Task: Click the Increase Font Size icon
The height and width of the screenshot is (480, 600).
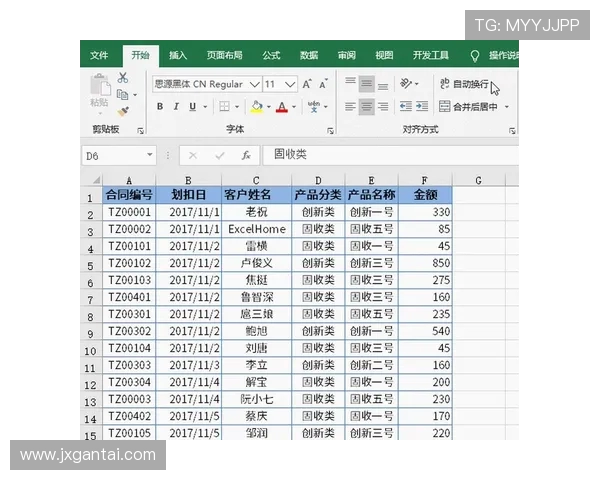Action: point(308,85)
